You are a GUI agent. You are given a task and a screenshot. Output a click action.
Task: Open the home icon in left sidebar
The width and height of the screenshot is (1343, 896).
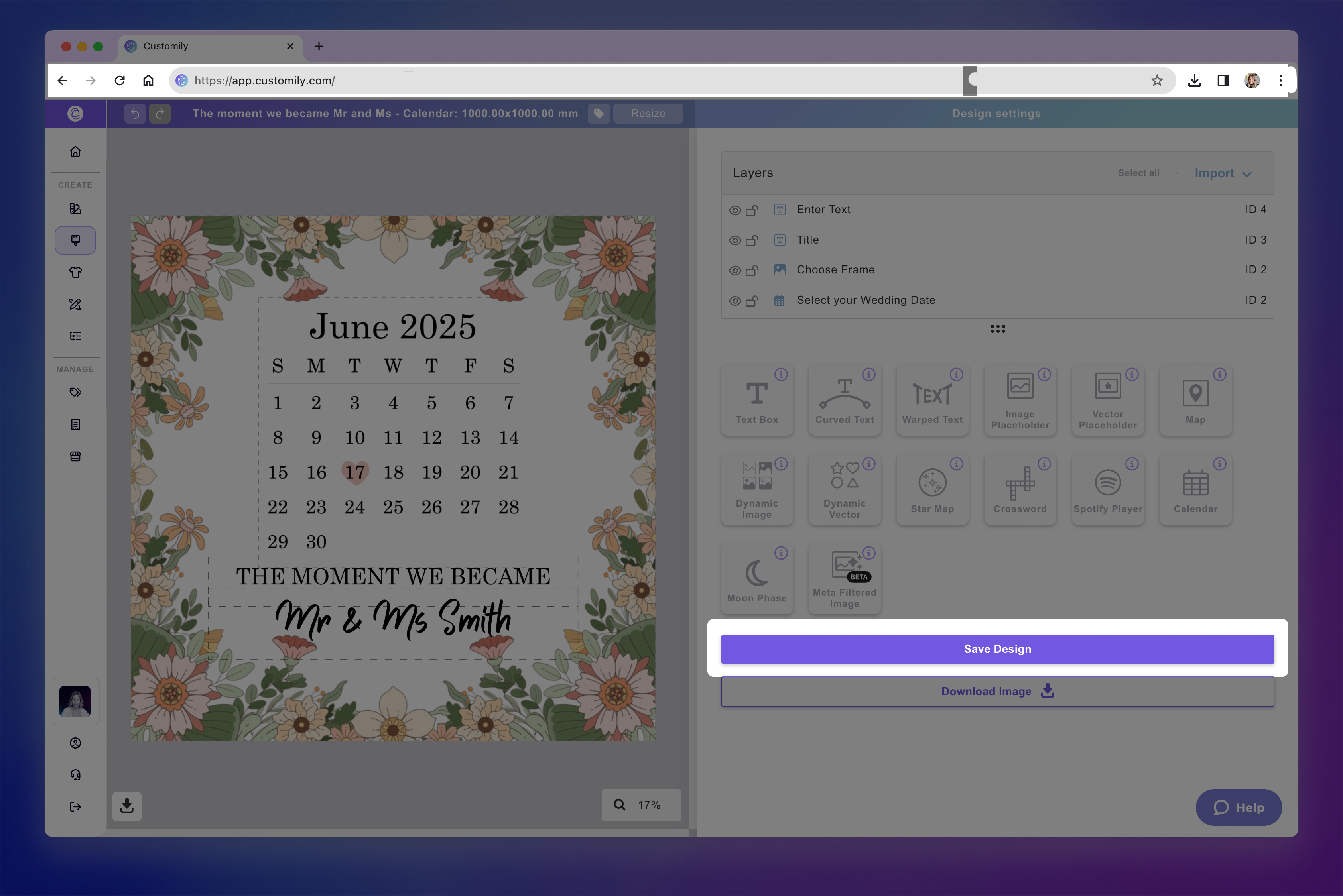tap(75, 151)
